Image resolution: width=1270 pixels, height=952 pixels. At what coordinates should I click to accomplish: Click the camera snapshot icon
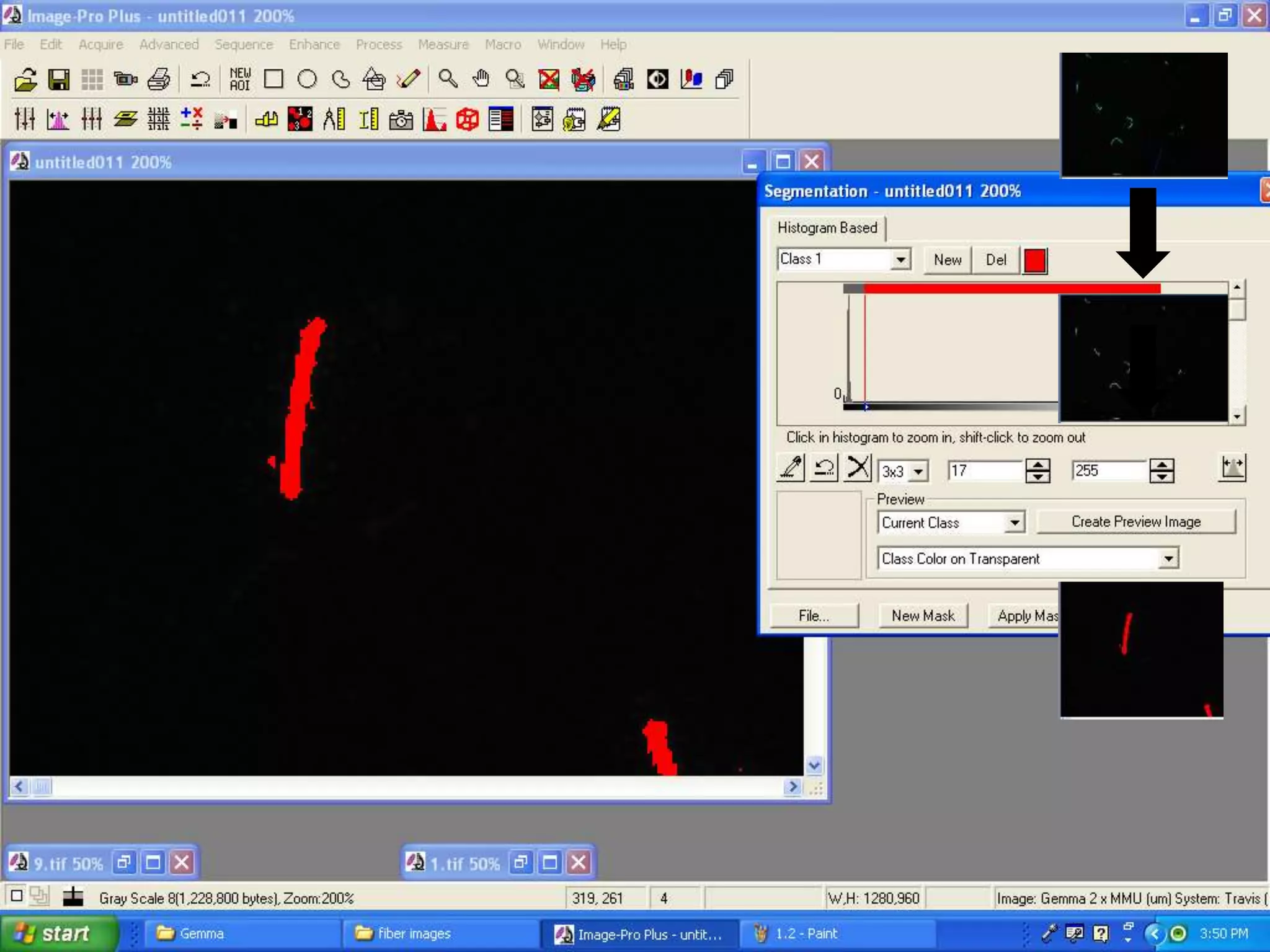click(401, 119)
